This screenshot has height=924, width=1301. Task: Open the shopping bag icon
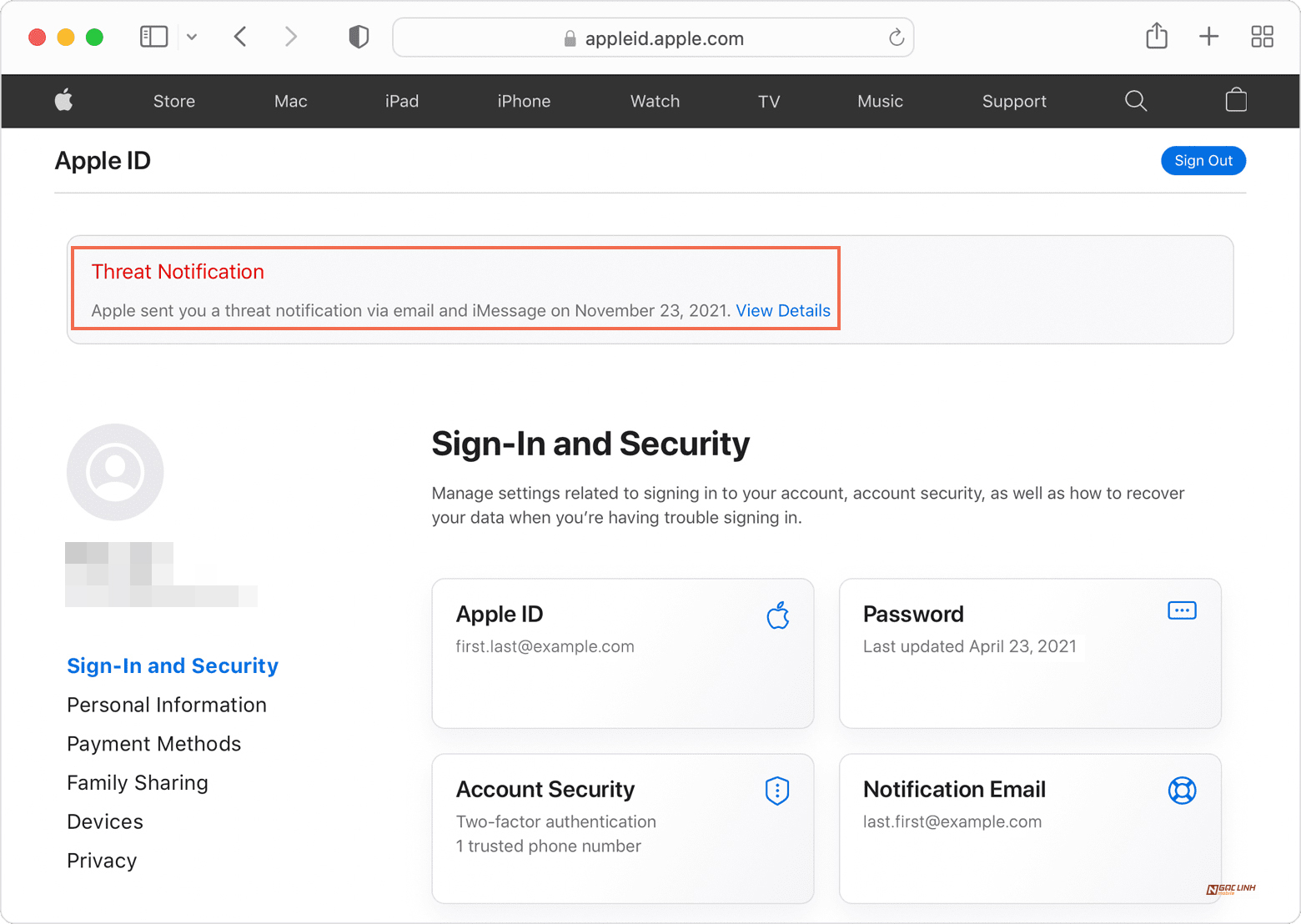pyautogui.click(x=1237, y=101)
